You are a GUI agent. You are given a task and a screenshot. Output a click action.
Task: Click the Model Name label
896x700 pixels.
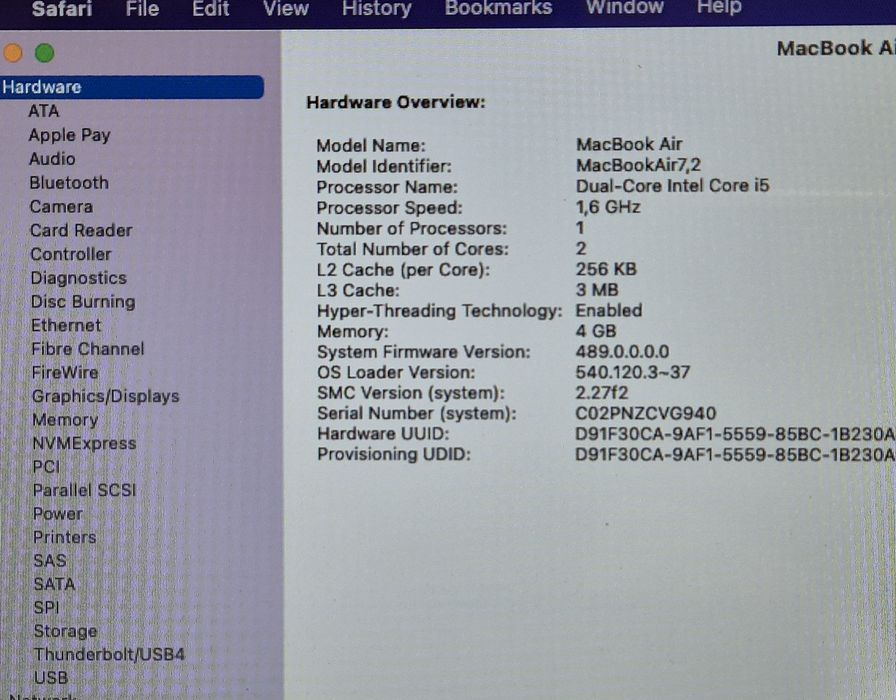click(x=370, y=146)
